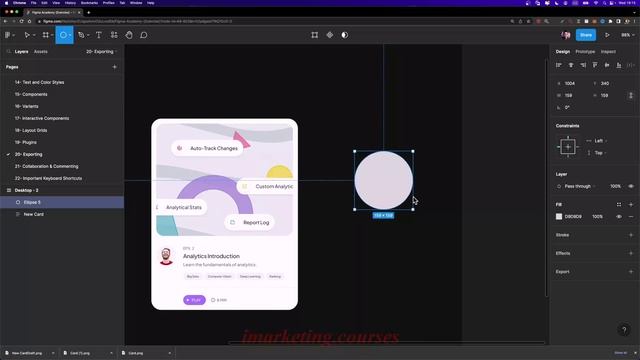The width and height of the screenshot is (640, 360).
Task: Open the distribute spacing dropdown
Action: click(631, 65)
